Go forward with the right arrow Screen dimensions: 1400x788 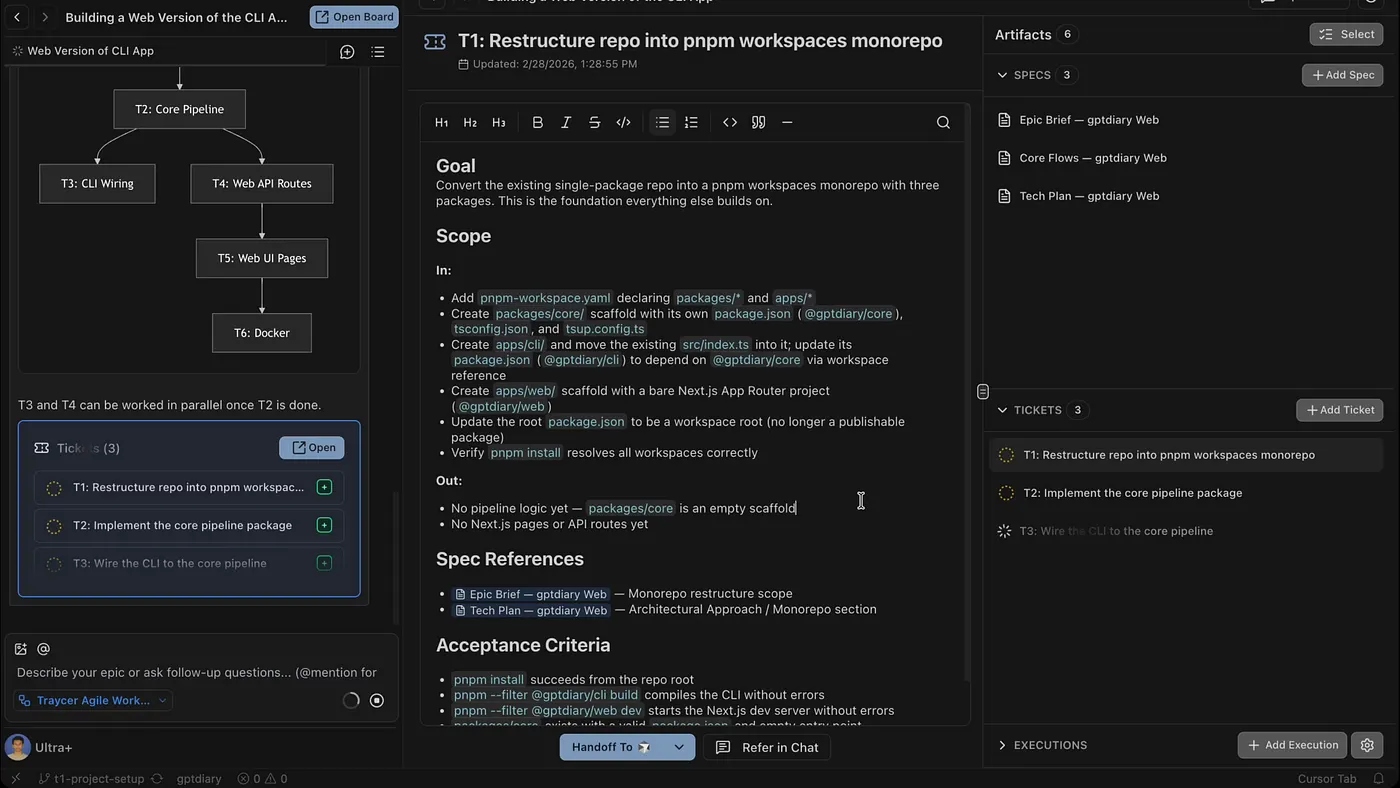45,17
